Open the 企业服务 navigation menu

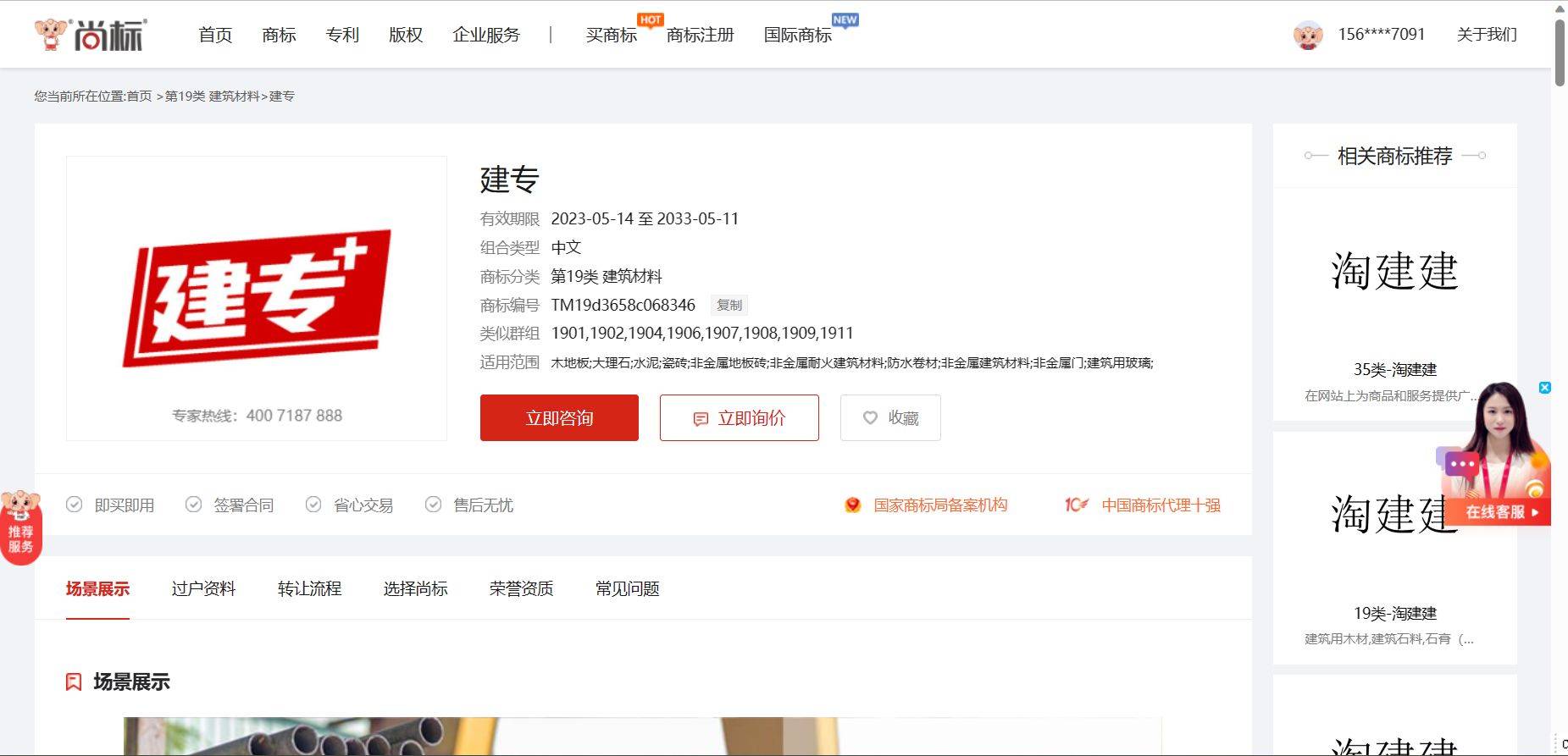486,35
